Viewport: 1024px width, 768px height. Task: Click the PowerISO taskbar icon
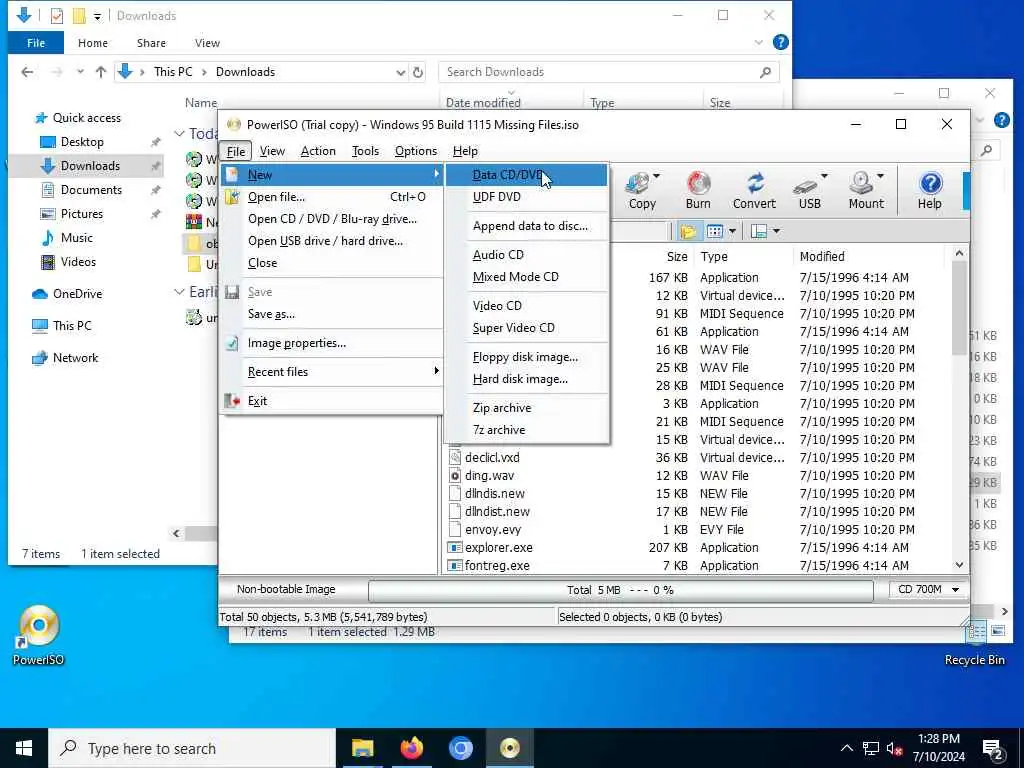coord(509,748)
